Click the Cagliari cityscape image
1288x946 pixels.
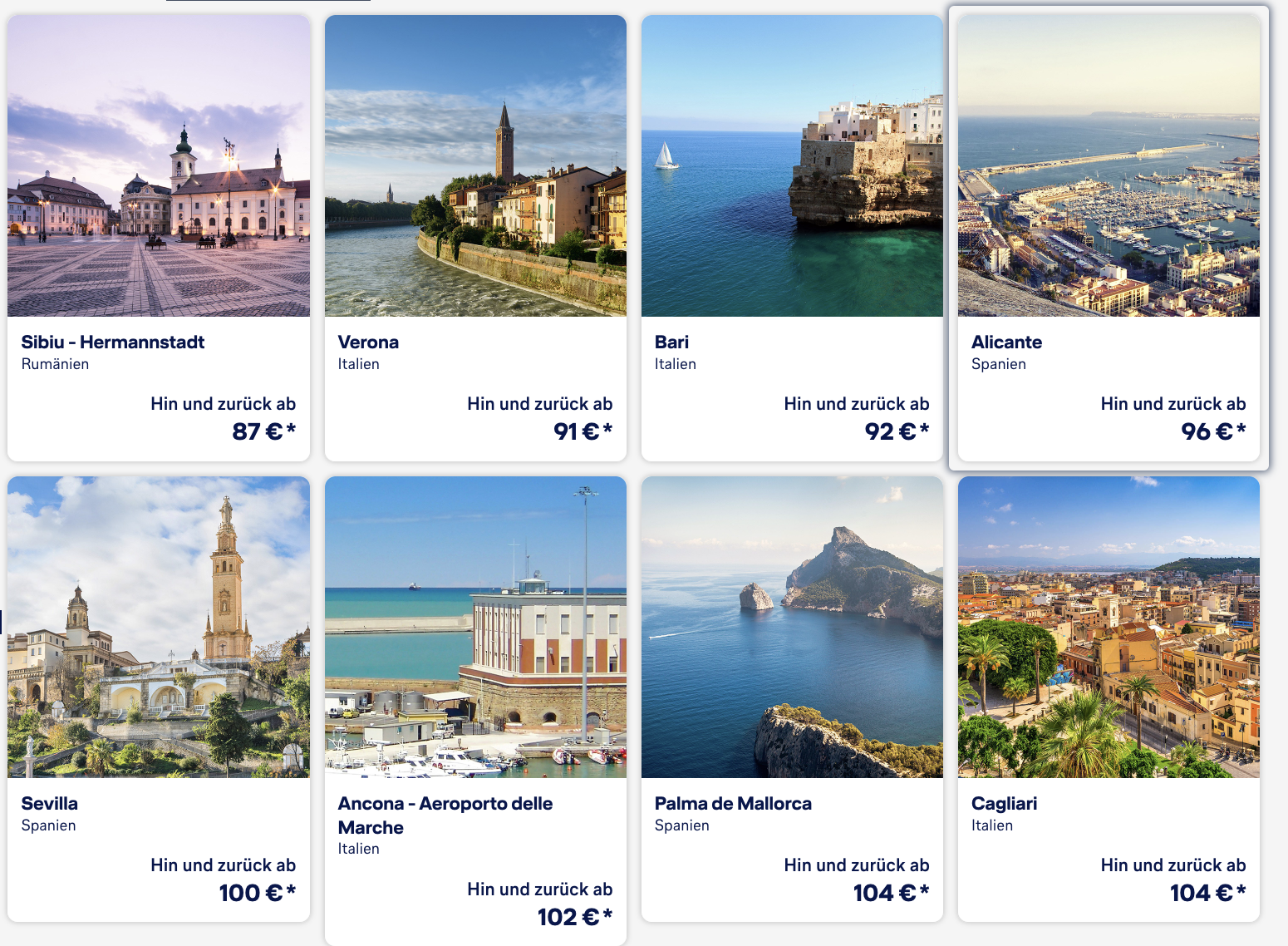[x=1109, y=628]
